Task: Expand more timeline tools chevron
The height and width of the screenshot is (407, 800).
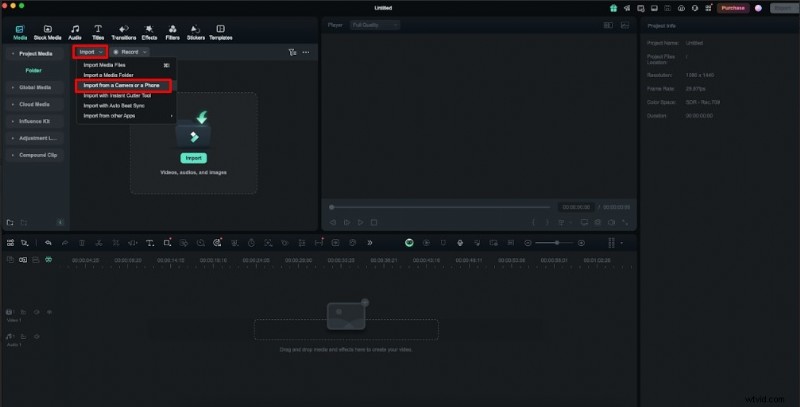Action: point(369,243)
